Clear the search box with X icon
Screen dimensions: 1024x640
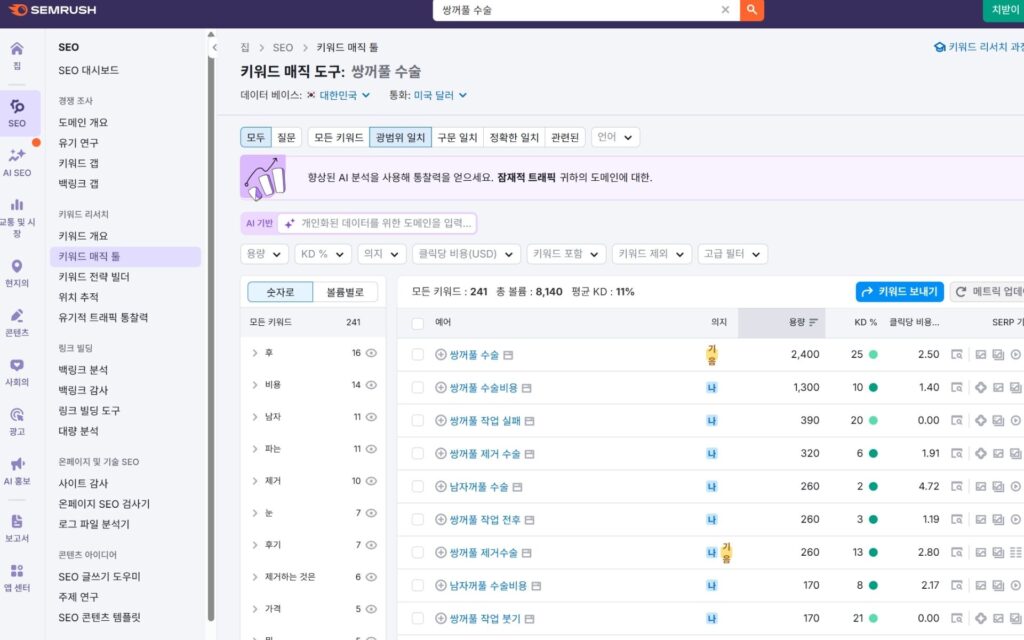click(725, 10)
